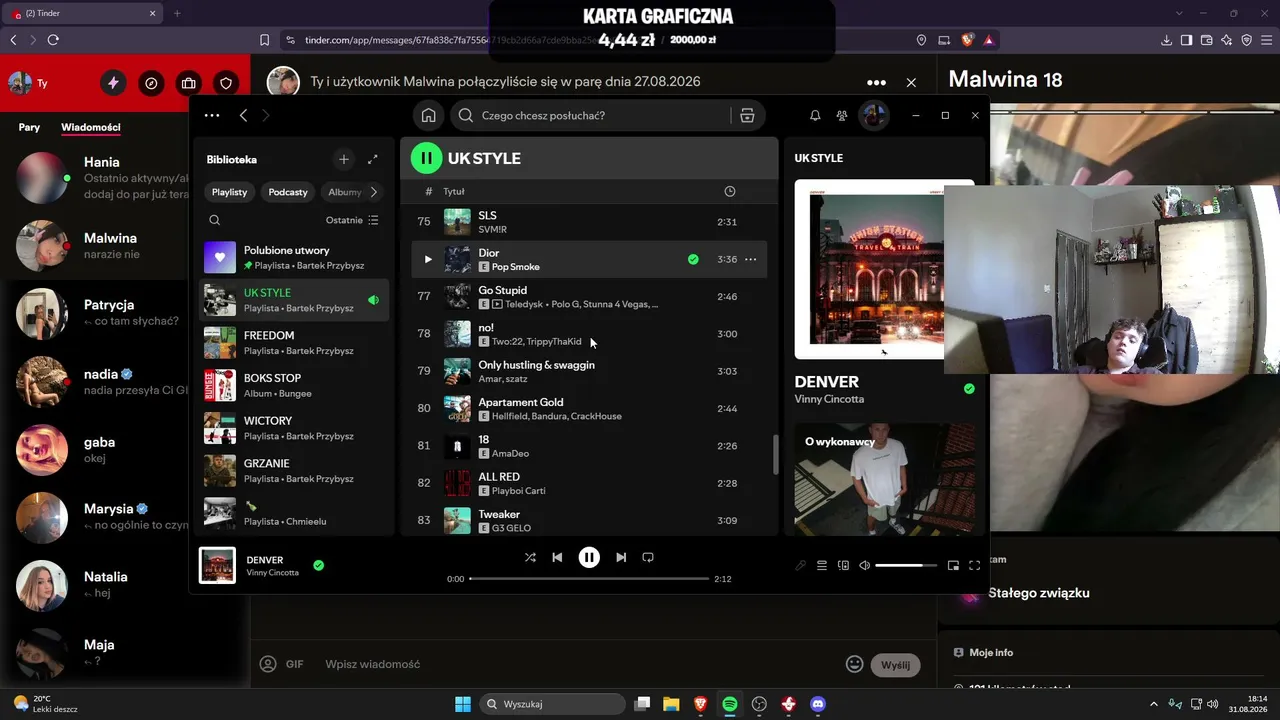Open Polubione utwory playlist
1280x720 pixels.
coord(292,257)
